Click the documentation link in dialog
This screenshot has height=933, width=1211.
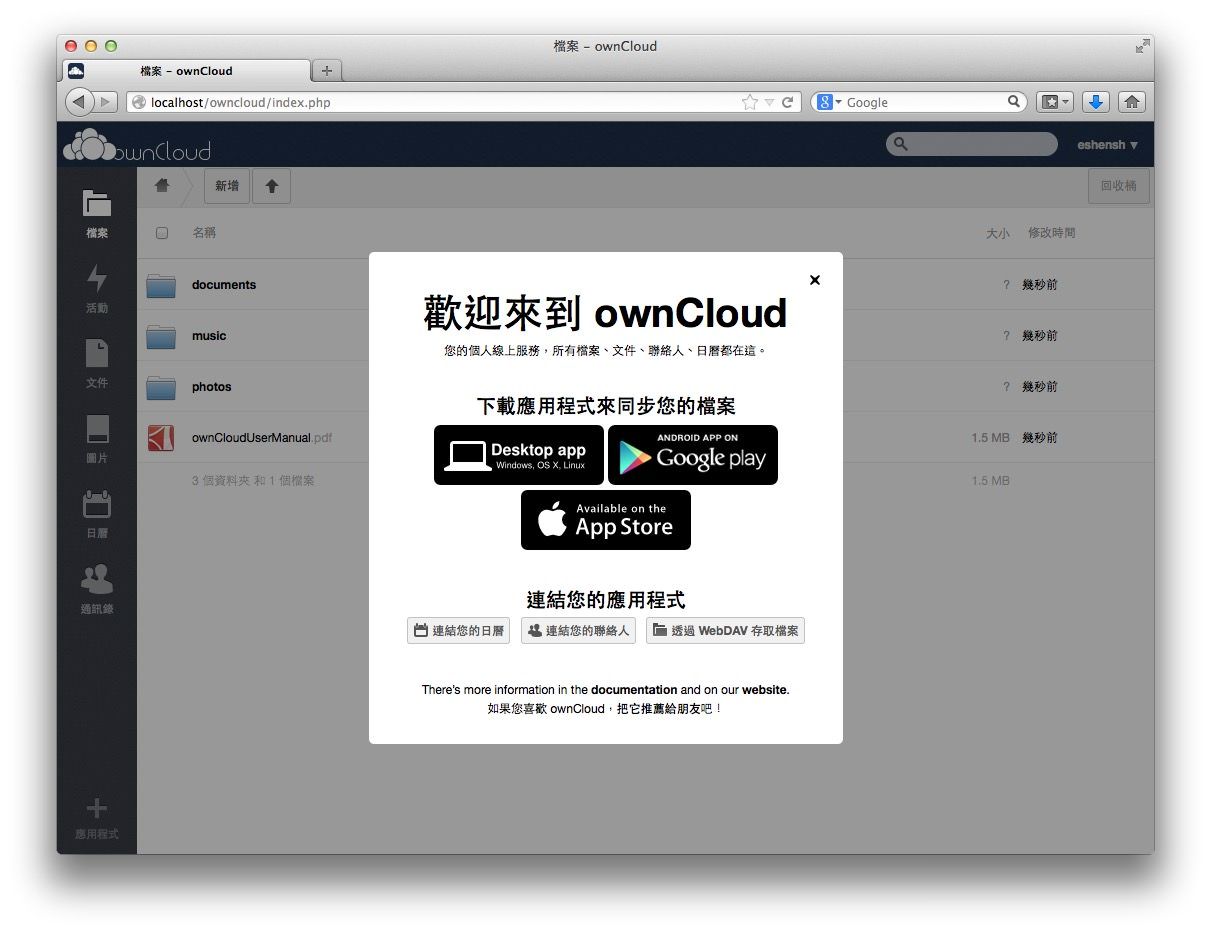634,690
